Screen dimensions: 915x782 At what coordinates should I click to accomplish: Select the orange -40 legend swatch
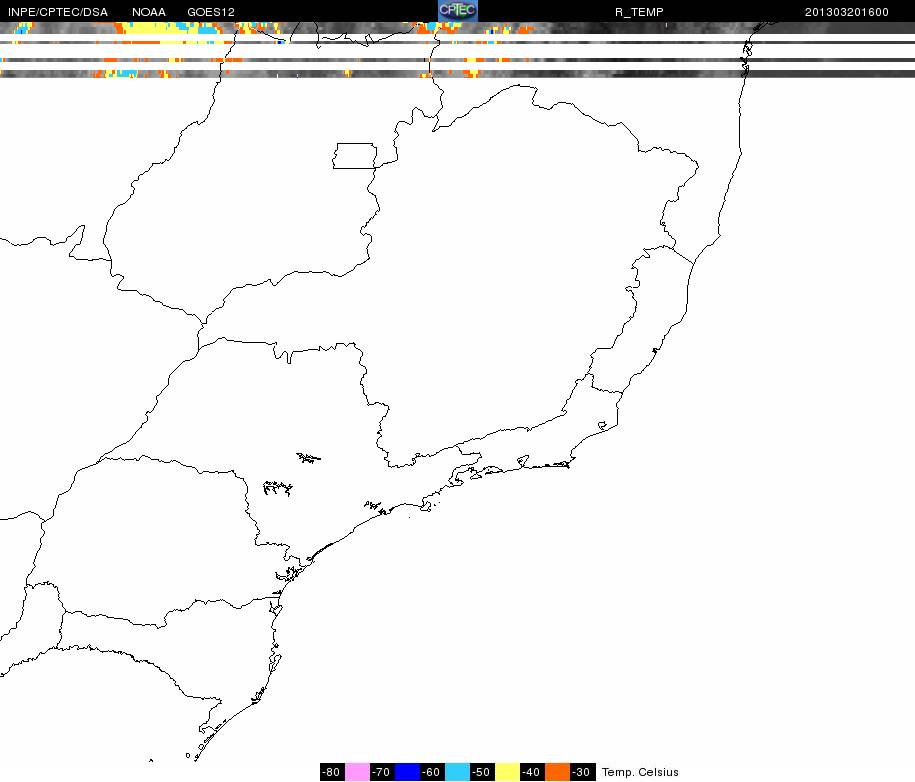557,771
